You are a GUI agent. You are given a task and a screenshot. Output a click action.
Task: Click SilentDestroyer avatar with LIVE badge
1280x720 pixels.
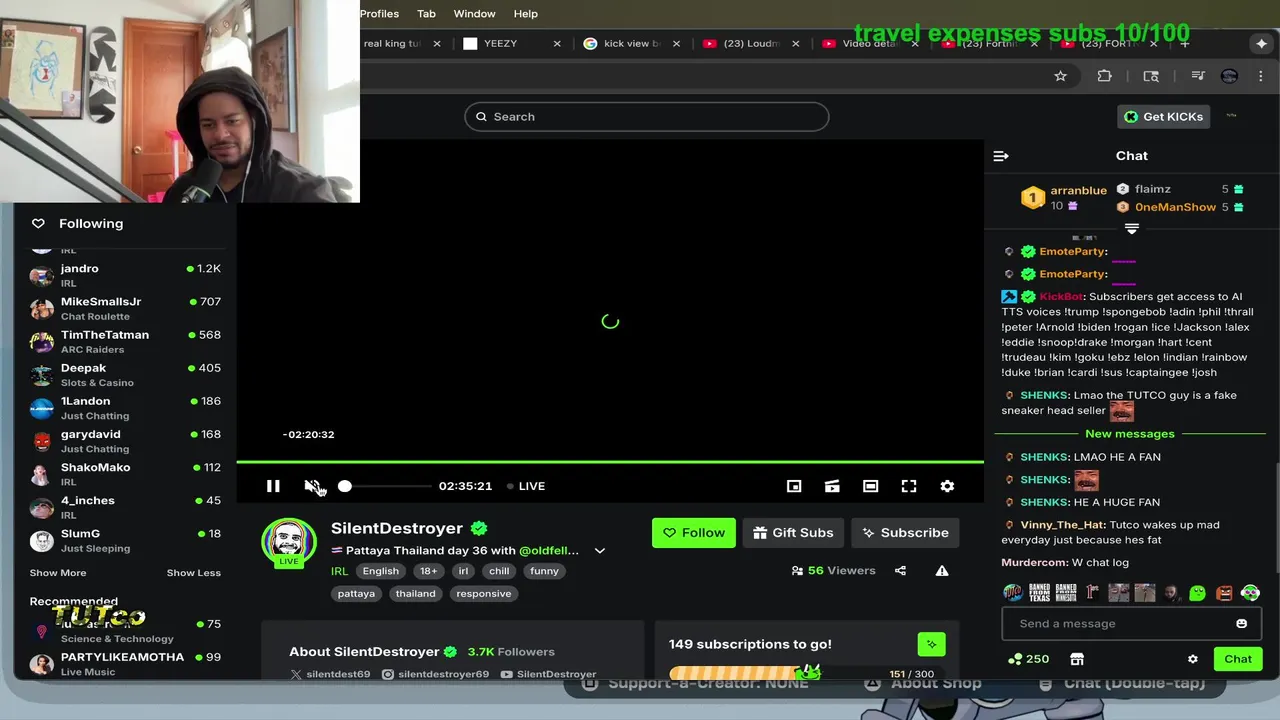point(289,543)
